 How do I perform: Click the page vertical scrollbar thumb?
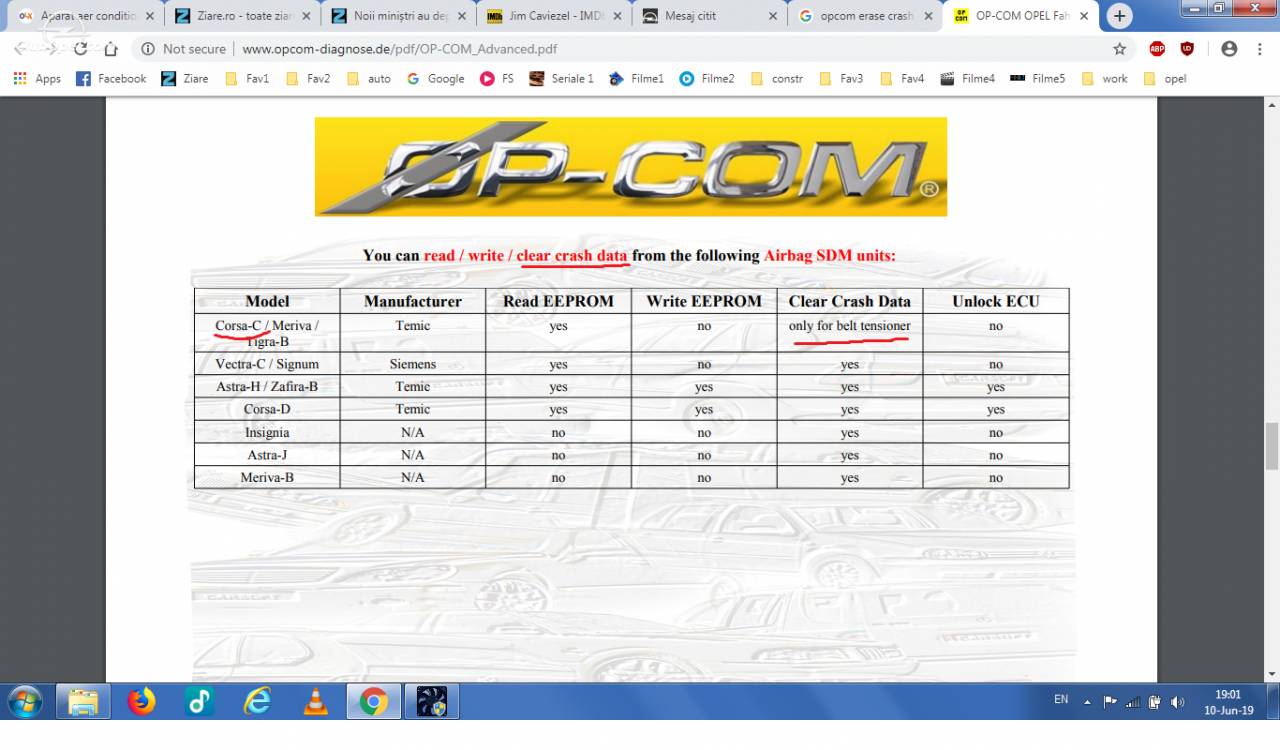pos(1272,445)
